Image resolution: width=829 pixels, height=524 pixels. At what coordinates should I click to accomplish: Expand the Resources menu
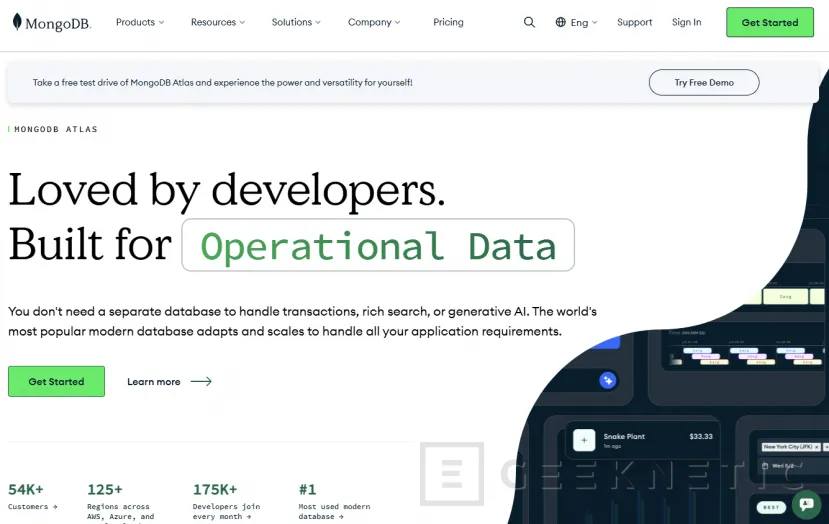[x=218, y=22]
